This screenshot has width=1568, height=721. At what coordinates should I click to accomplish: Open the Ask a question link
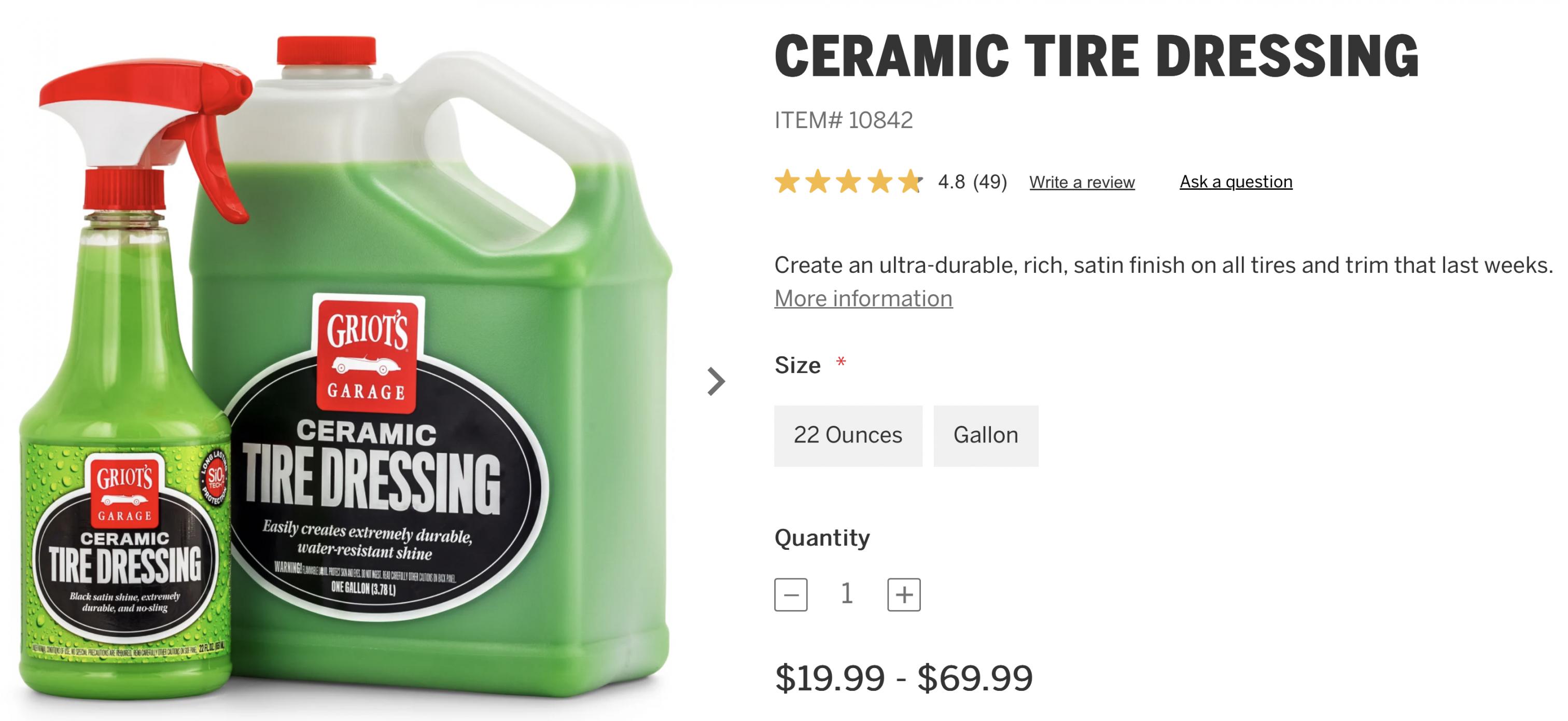click(x=1236, y=182)
